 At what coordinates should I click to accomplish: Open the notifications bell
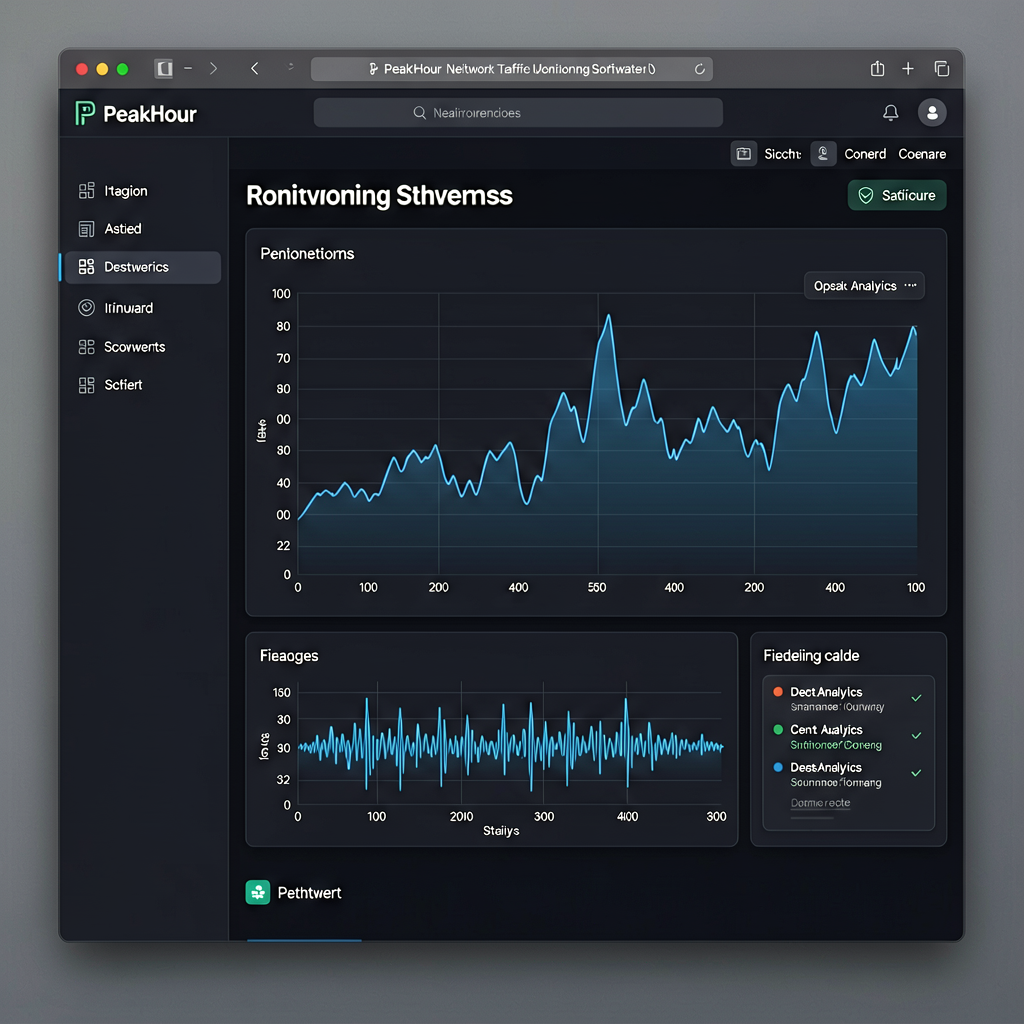(x=891, y=112)
